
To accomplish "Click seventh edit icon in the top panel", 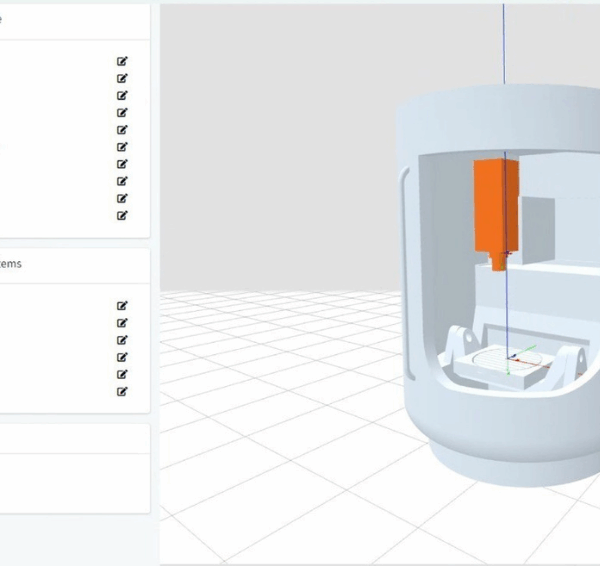I will (122, 164).
